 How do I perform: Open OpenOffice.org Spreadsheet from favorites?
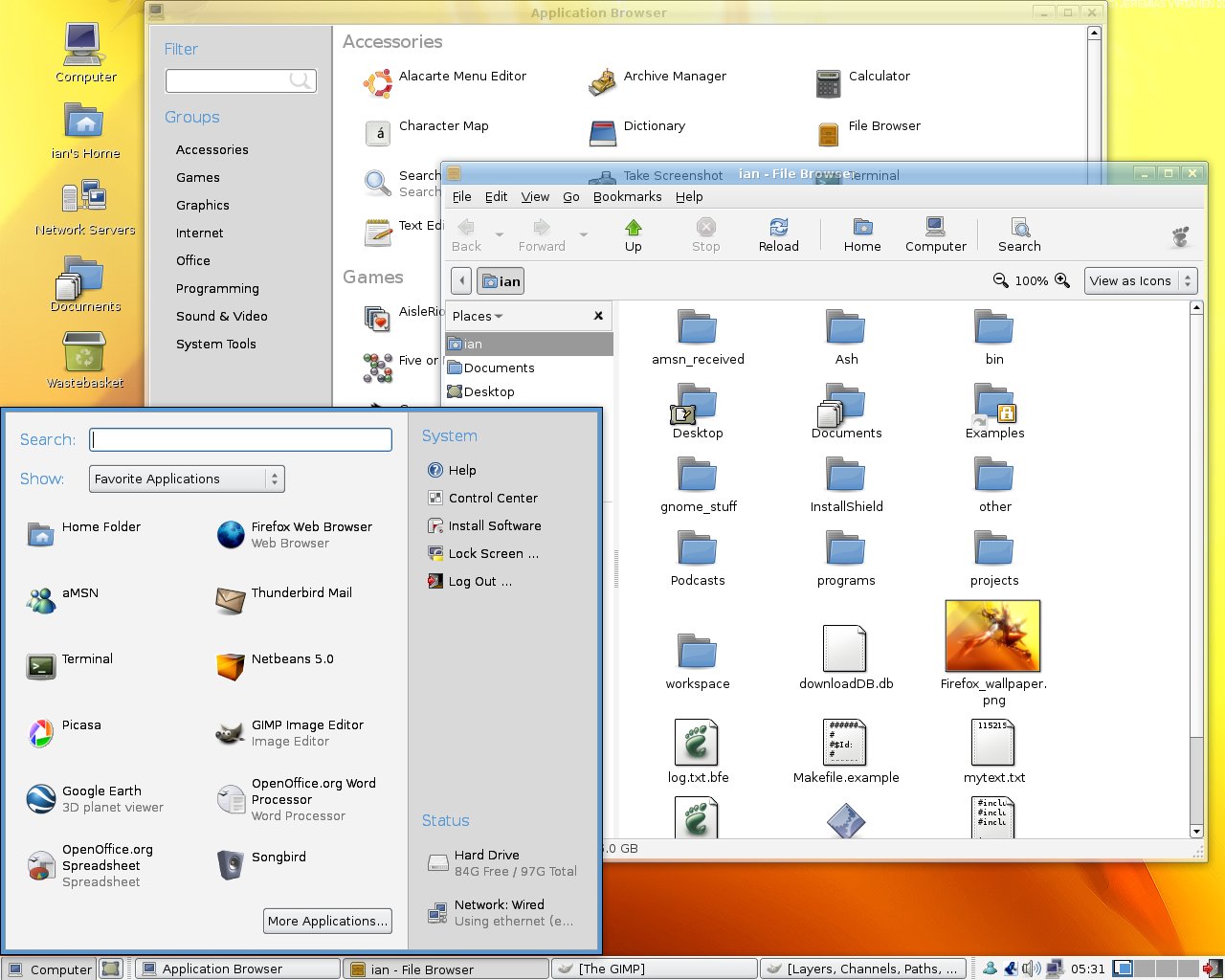41,864
